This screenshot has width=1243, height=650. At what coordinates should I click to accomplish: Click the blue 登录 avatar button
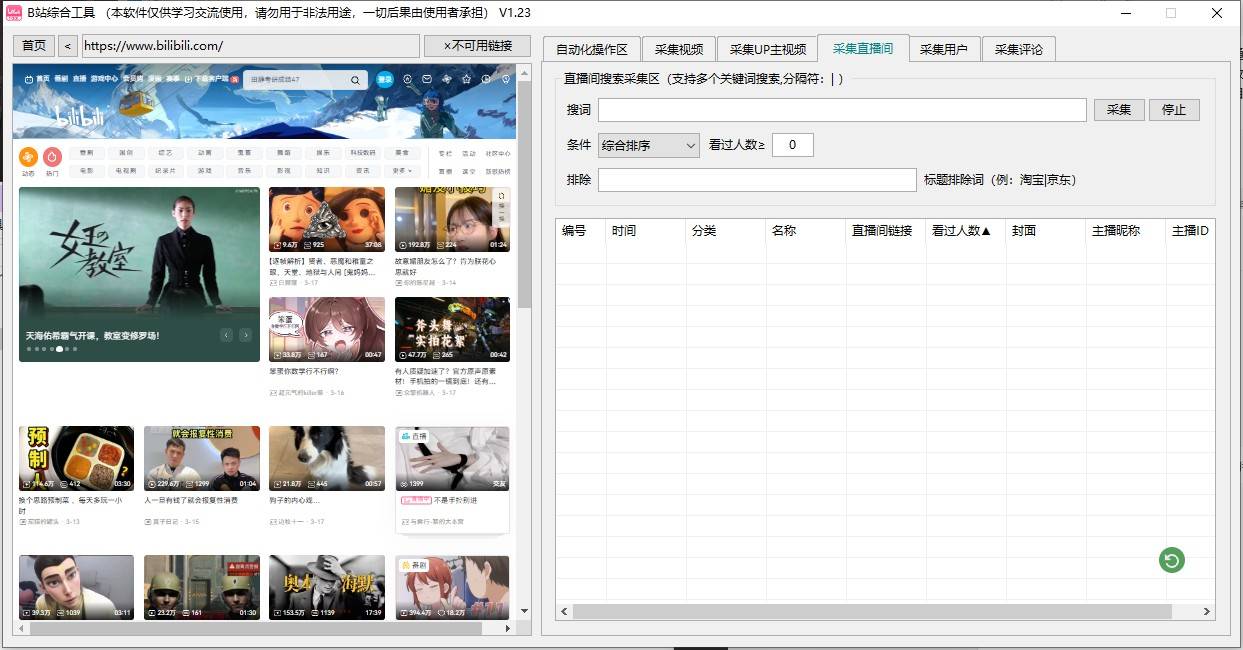point(385,79)
